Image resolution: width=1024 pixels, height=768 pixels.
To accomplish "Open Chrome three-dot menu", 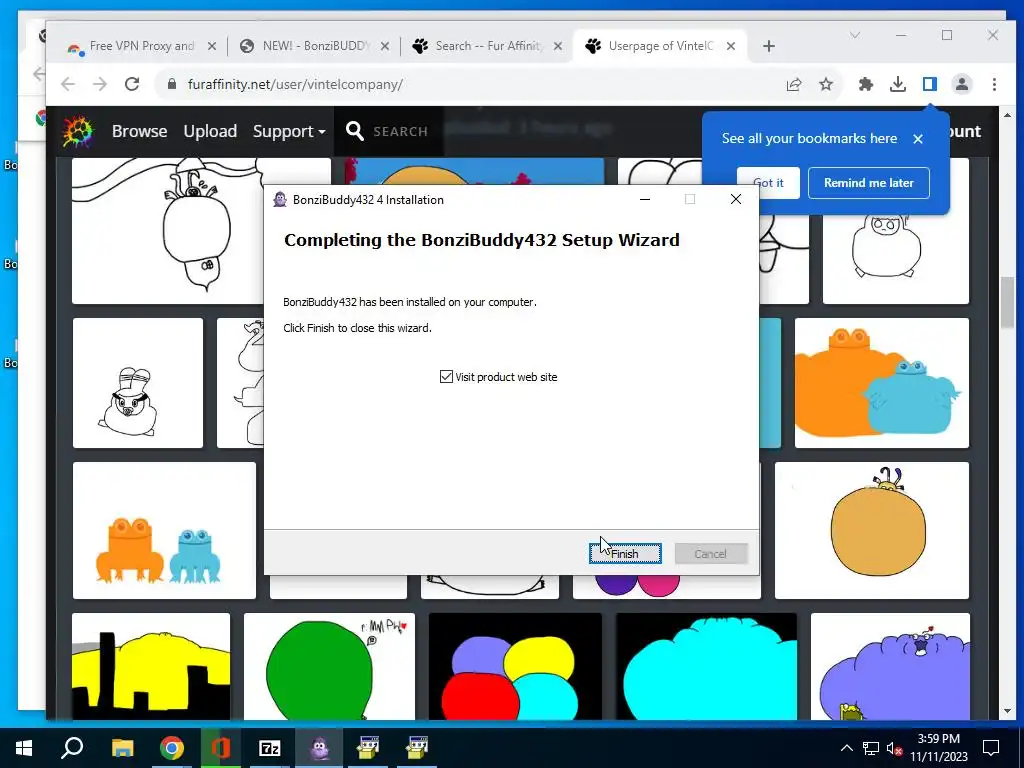I will [x=994, y=84].
